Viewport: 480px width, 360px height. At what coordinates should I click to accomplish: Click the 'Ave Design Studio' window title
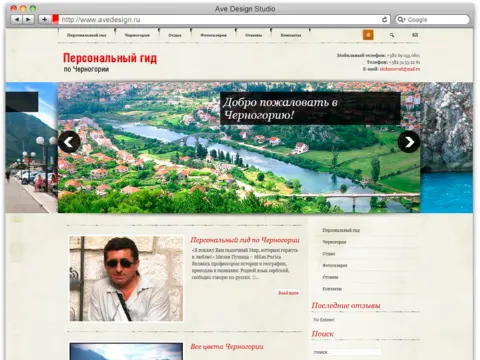(245, 9)
